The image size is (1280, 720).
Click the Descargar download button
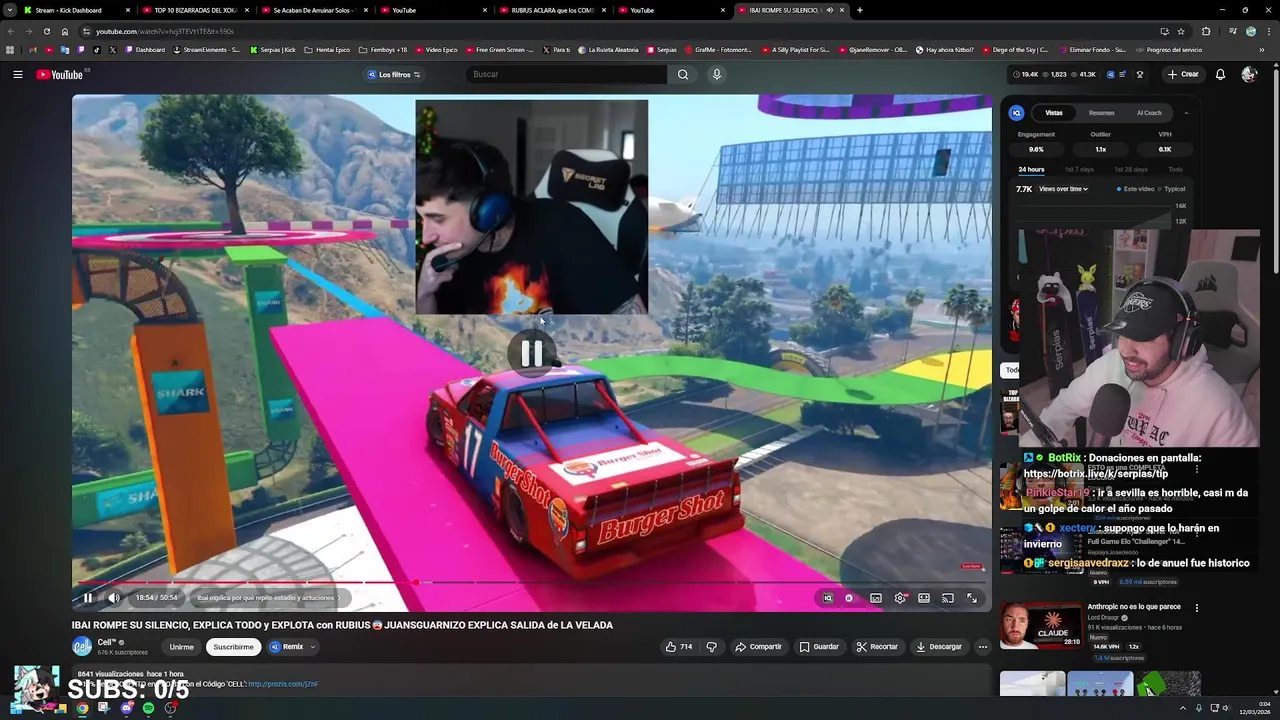pyautogui.click(x=939, y=647)
